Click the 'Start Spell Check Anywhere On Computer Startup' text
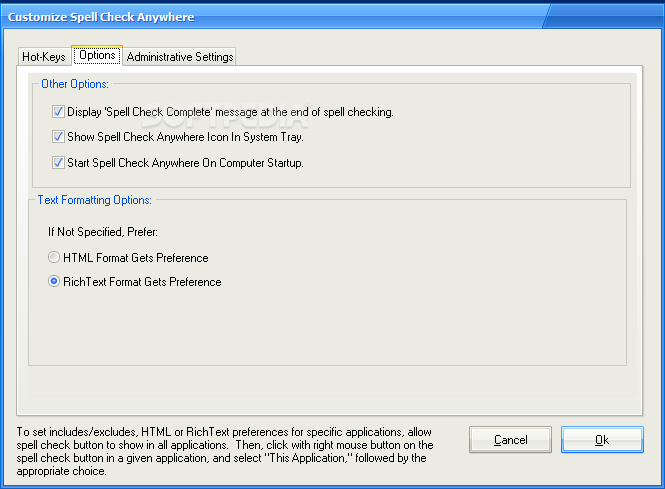This screenshot has width=665, height=489. [x=185, y=163]
